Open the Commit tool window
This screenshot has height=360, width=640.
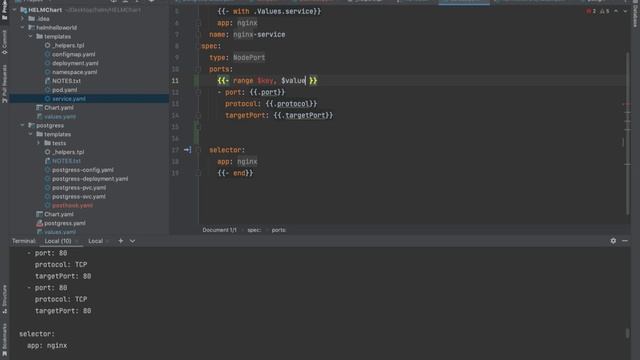[4, 42]
